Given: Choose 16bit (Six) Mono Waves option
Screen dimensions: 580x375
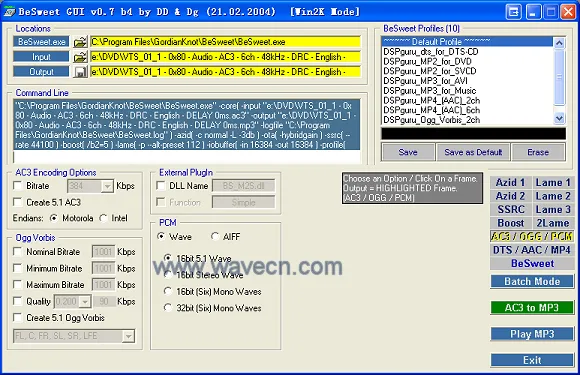Looking at the screenshot, I should click(x=168, y=291).
